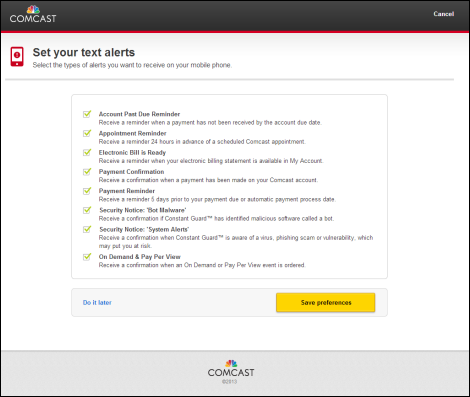Click the 'Appointment Reminder' label

tap(132, 133)
